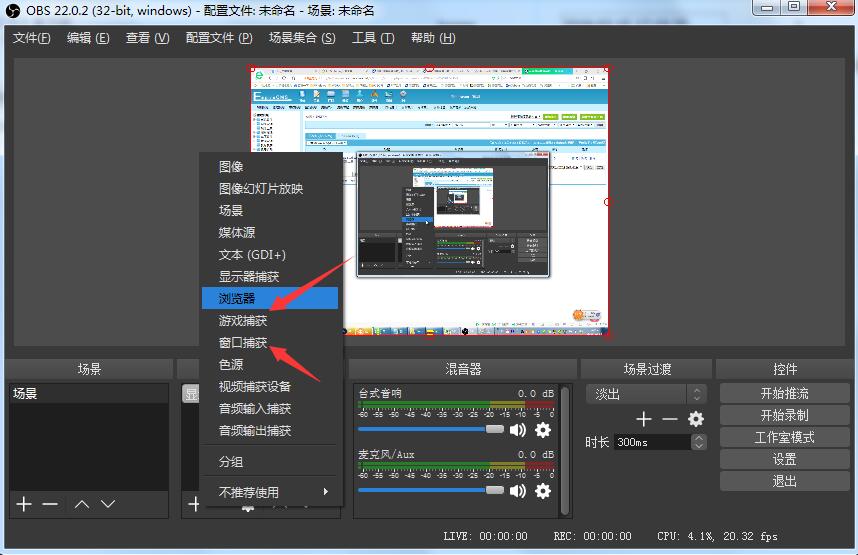Mute the 台式音响 desktop audio speaker icon
Screen dimensions: 858x555
[x=517, y=430]
